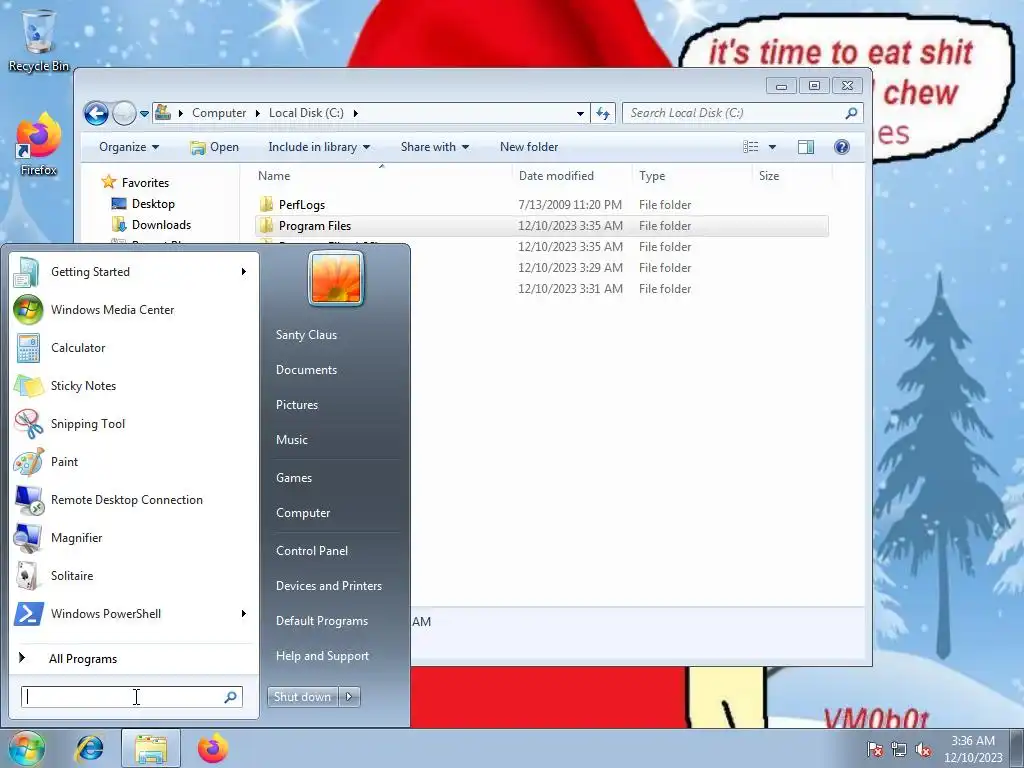This screenshot has width=1024, height=768.
Task: Open the Organize menu
Action: point(129,147)
